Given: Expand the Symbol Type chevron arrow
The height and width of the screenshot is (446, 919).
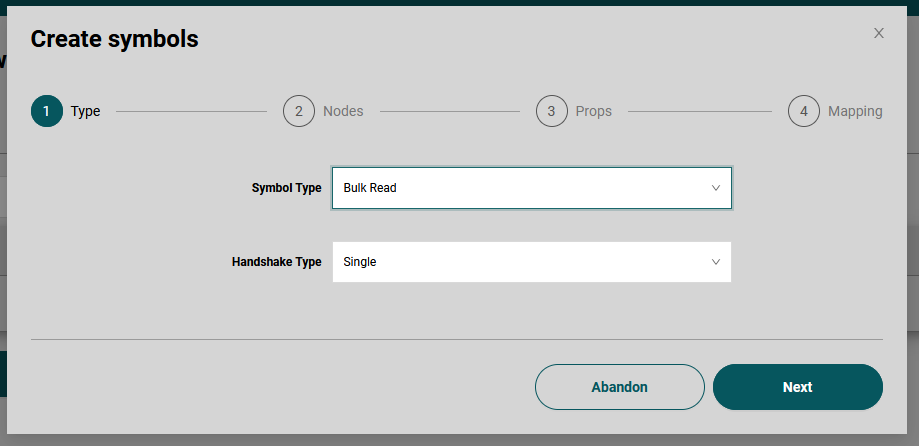Looking at the screenshot, I should coord(715,188).
